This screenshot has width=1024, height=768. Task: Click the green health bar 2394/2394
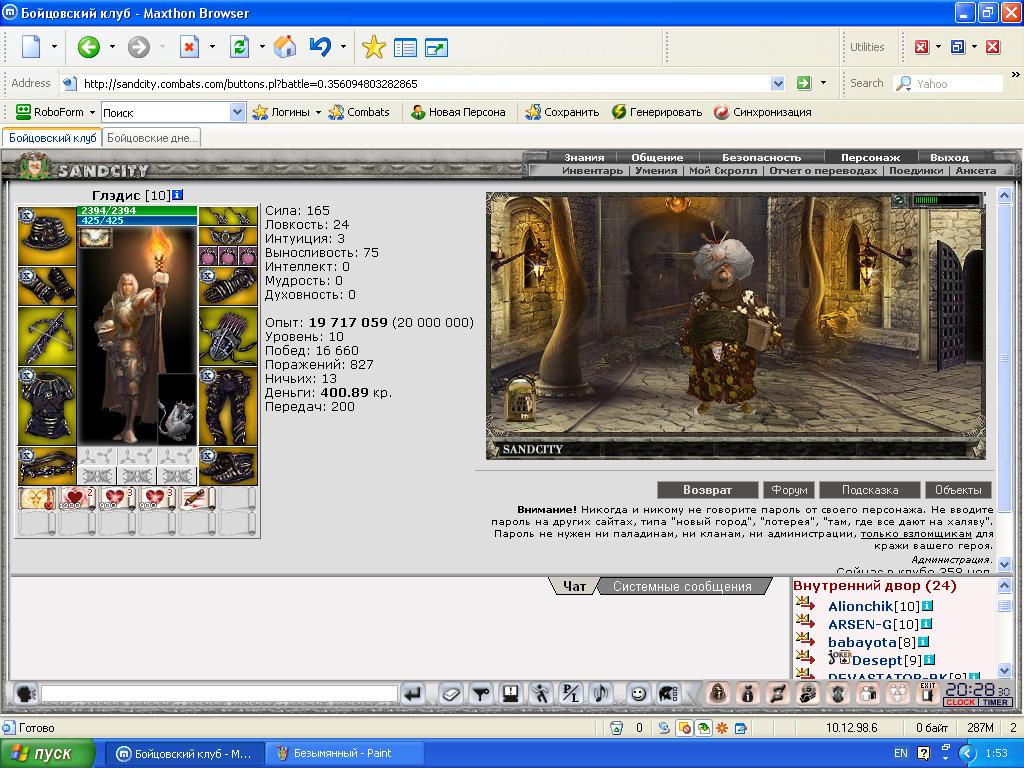click(137, 210)
